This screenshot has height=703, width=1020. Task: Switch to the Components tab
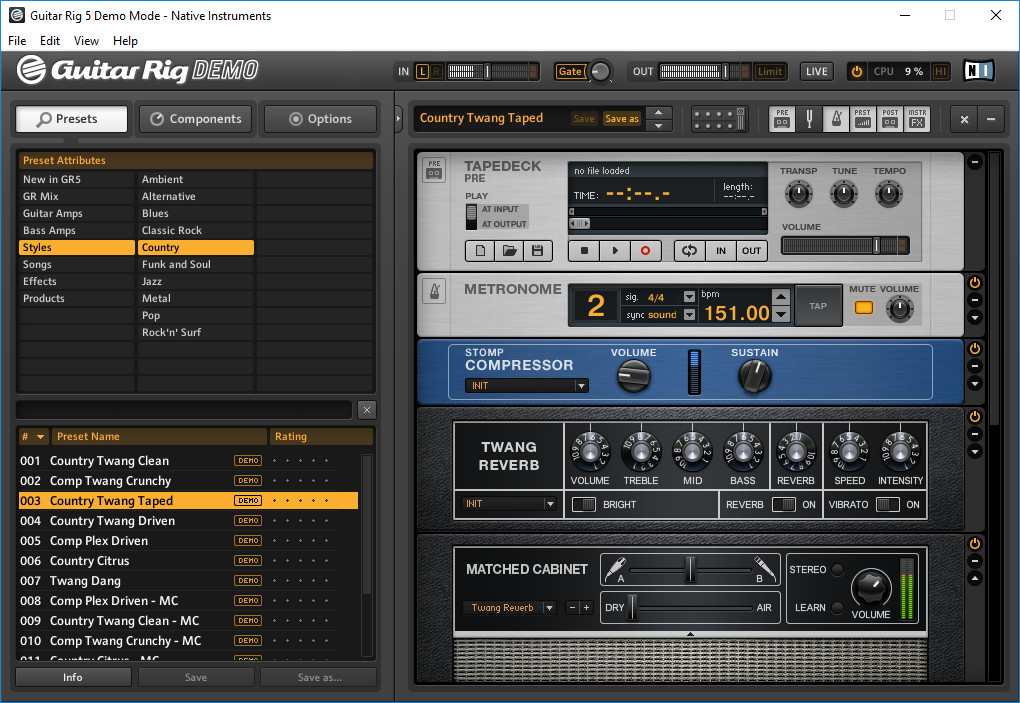coord(196,119)
